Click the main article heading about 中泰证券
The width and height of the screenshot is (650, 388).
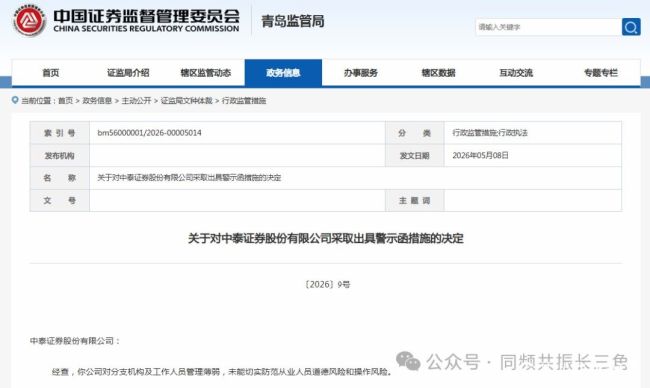click(x=325, y=238)
